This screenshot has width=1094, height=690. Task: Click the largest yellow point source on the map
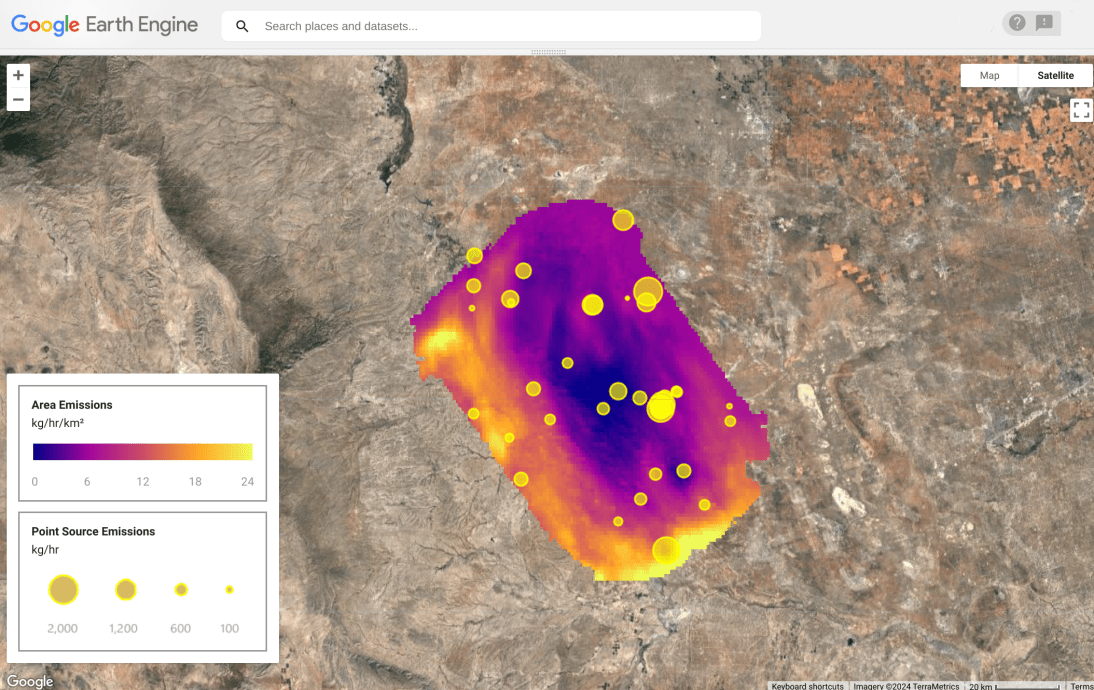(660, 408)
